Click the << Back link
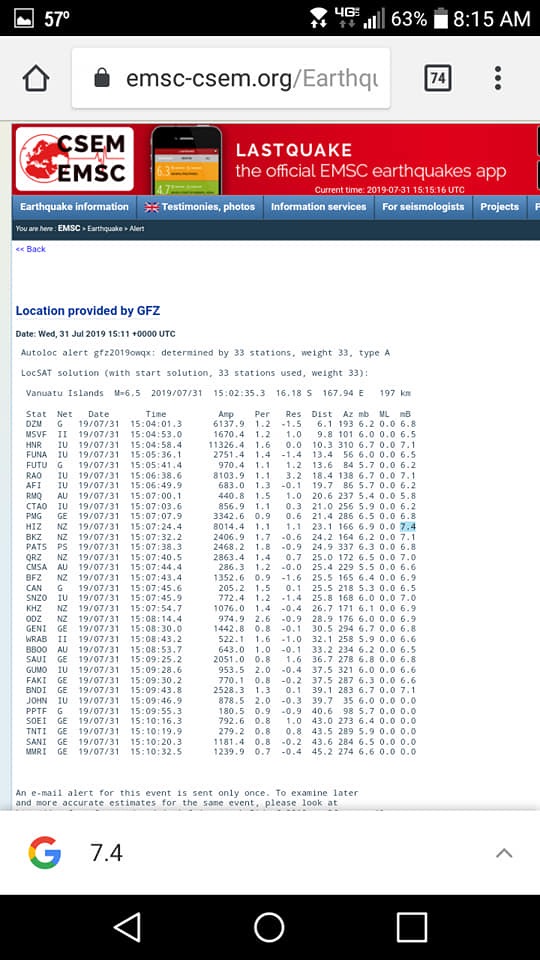 [31, 249]
